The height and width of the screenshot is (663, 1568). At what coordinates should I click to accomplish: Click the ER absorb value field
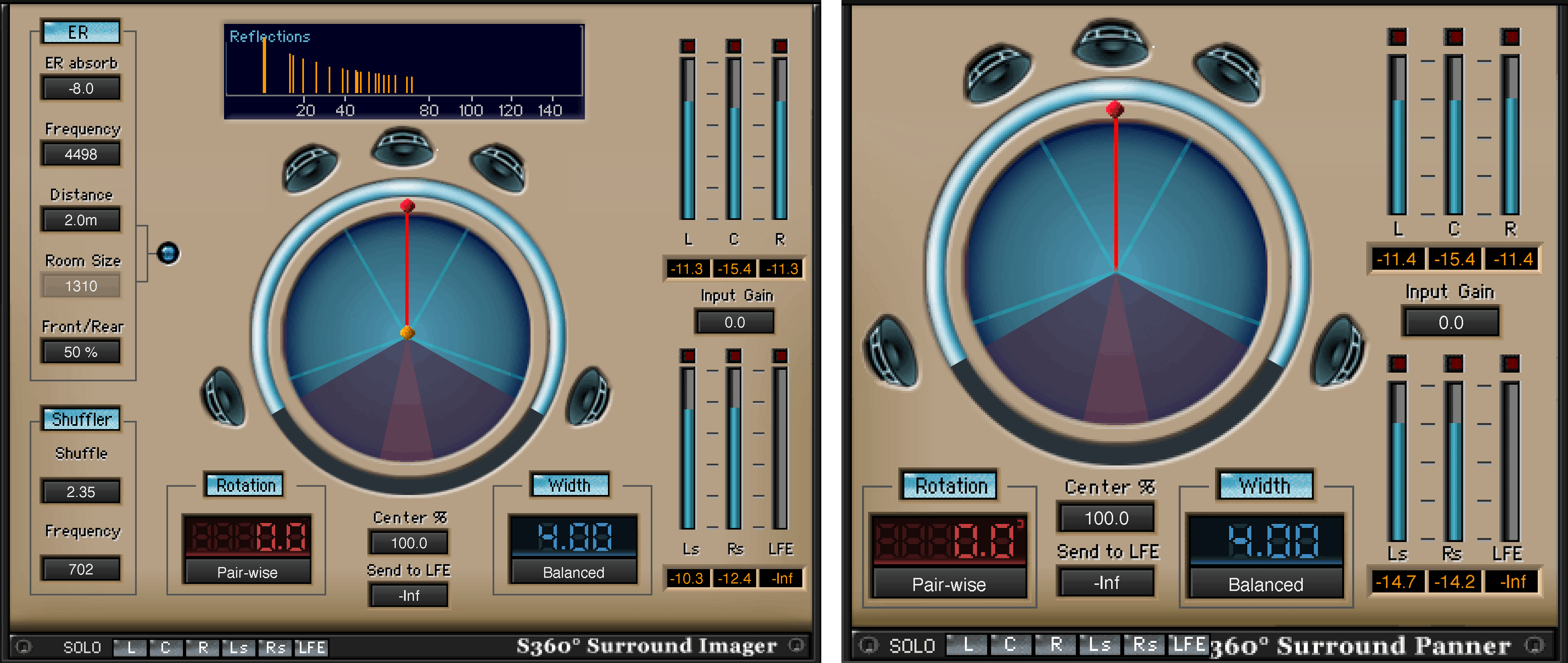80,88
